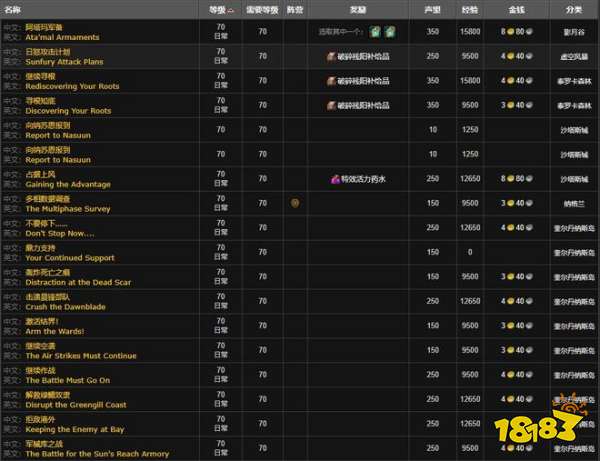600x461 pixels.
Task: Click the supplies icon in Discovering Your Roots row
Action: (x=331, y=105)
